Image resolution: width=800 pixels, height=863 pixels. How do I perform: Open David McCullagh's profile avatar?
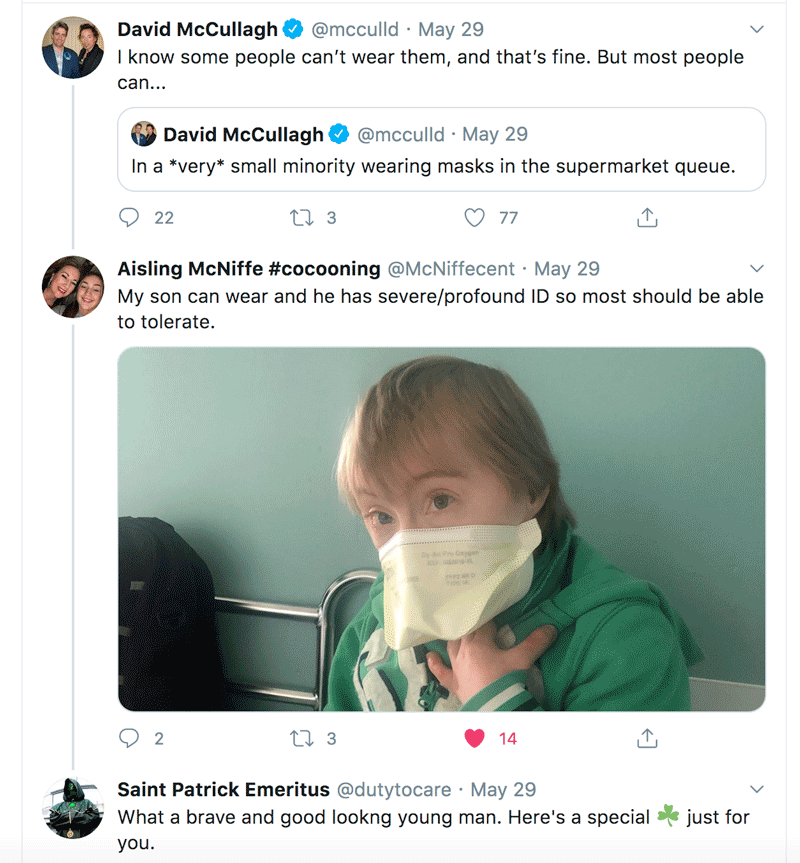coord(73,47)
